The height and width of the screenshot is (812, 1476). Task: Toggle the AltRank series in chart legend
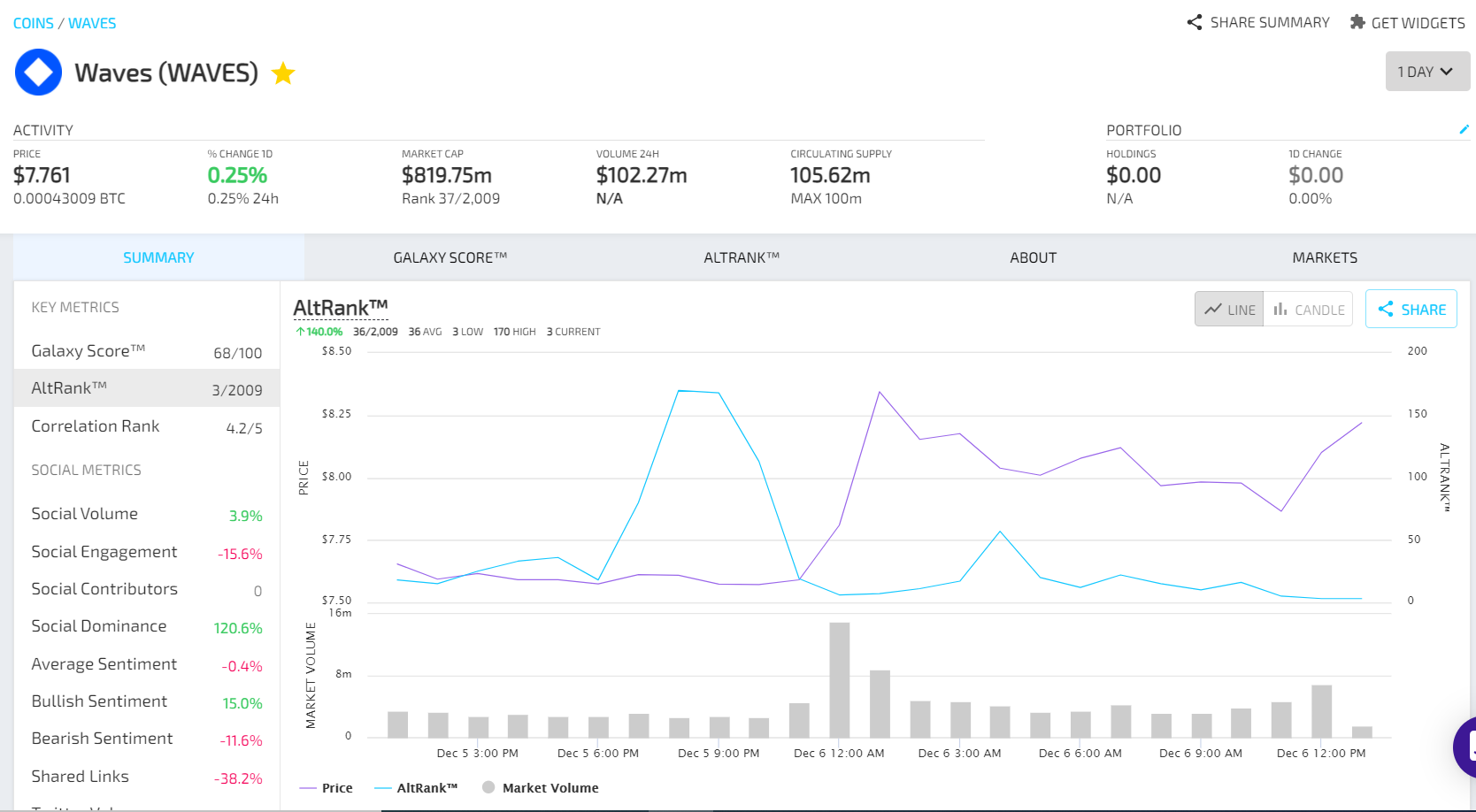416,788
